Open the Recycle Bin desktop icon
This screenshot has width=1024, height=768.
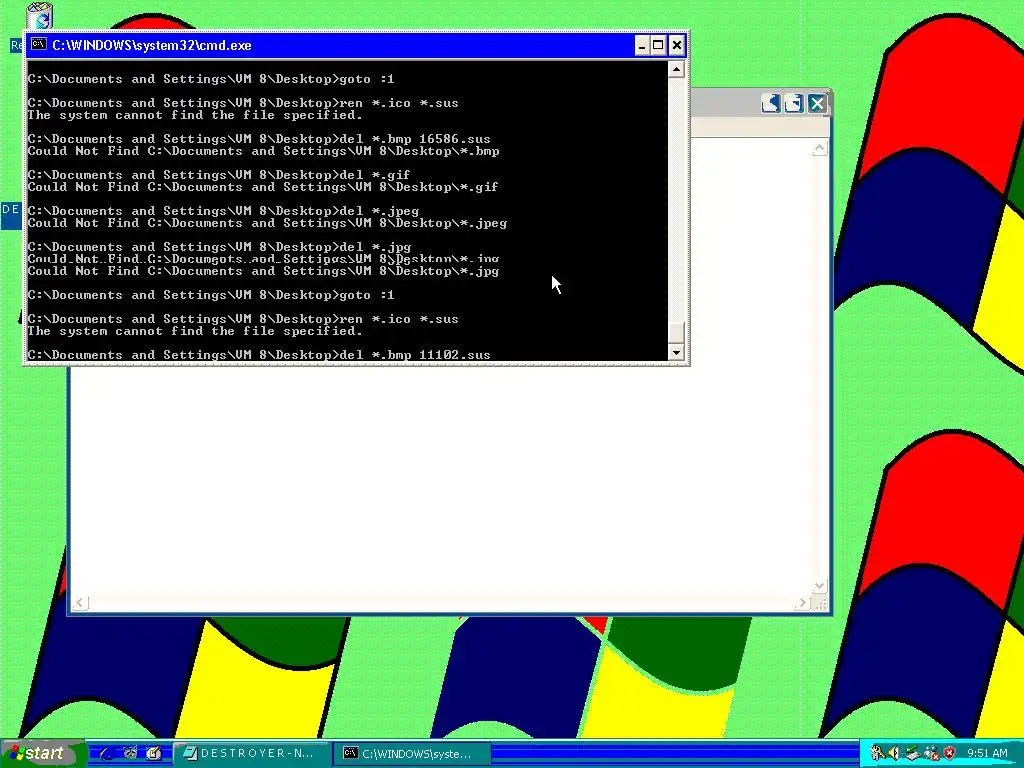click(x=40, y=16)
